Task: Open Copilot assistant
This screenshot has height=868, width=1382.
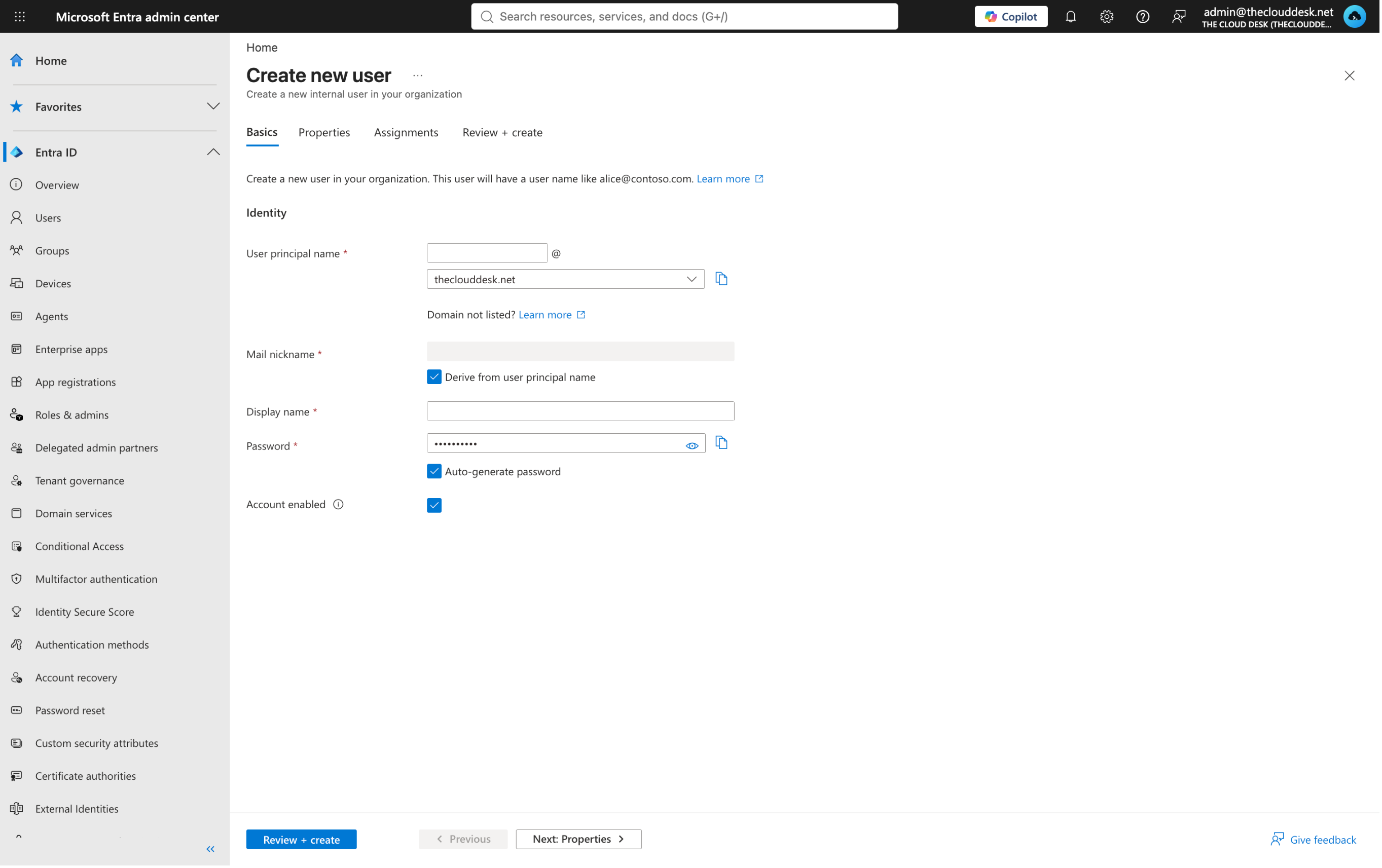Action: coord(1011,17)
